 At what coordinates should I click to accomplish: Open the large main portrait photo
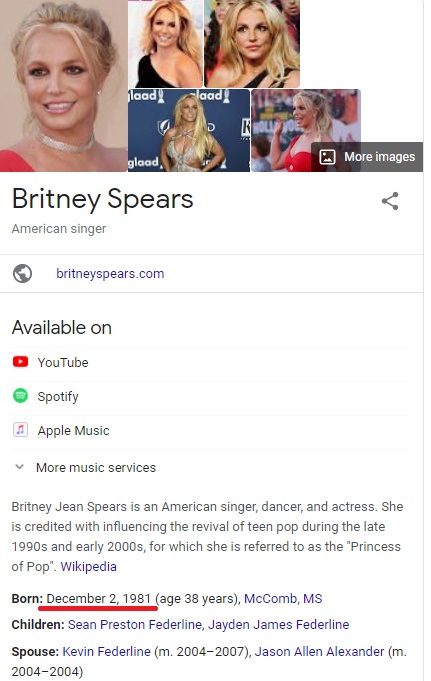[x=63, y=86]
